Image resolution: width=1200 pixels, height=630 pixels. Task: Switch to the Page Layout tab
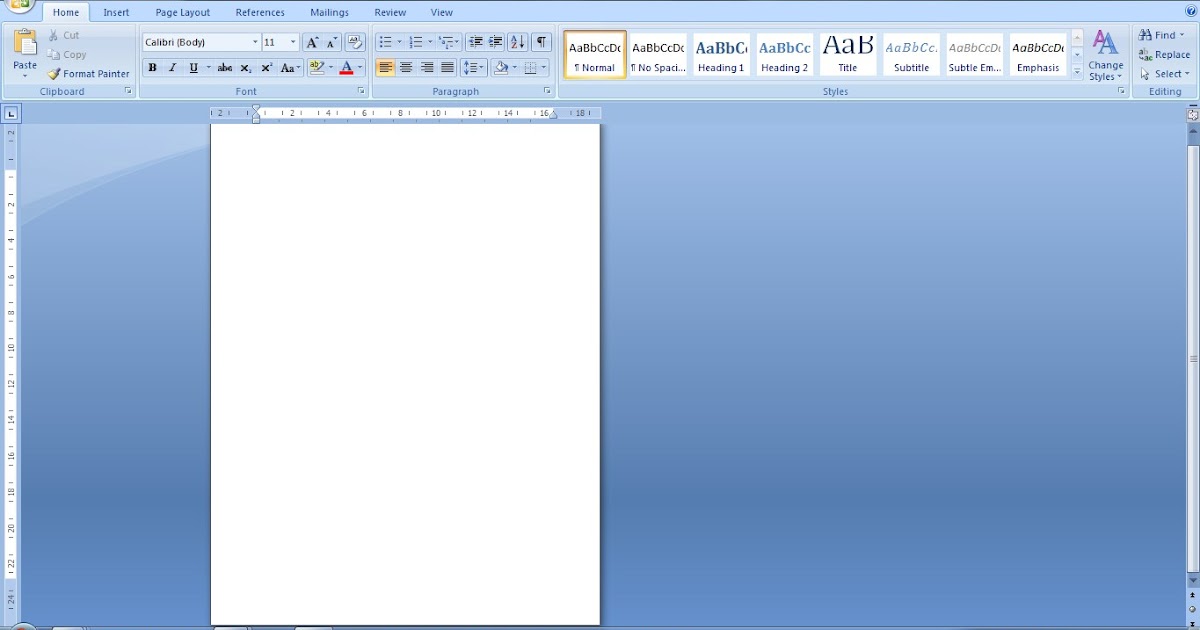(x=182, y=13)
